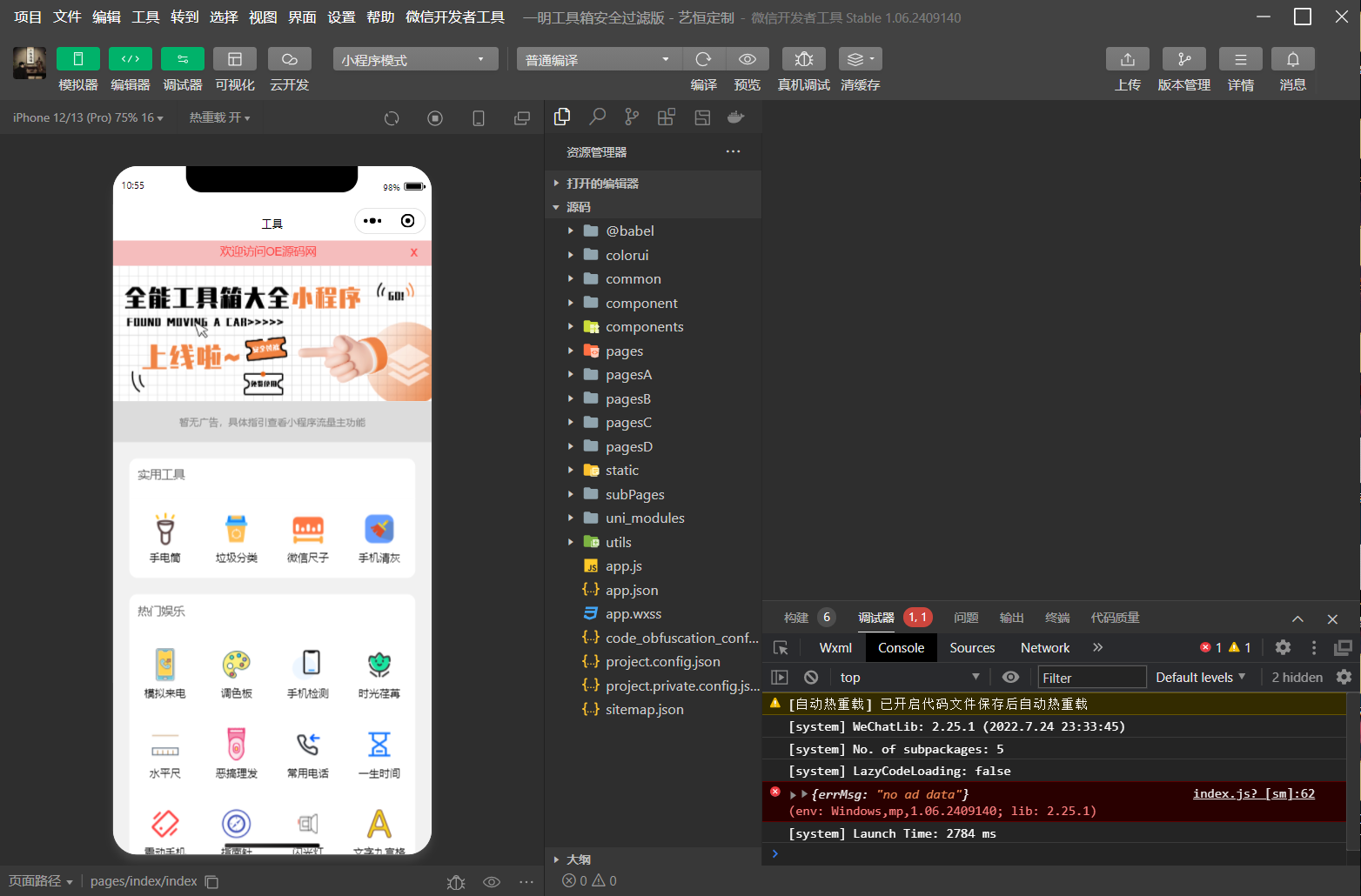This screenshot has width=1361, height=896.
Task: Expand the 大纲 outline section
Action: point(653,859)
